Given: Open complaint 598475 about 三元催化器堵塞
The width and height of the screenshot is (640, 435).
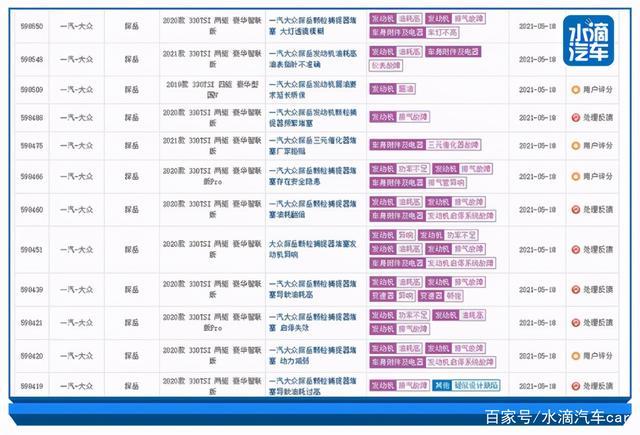Looking at the screenshot, I should 313,146.
